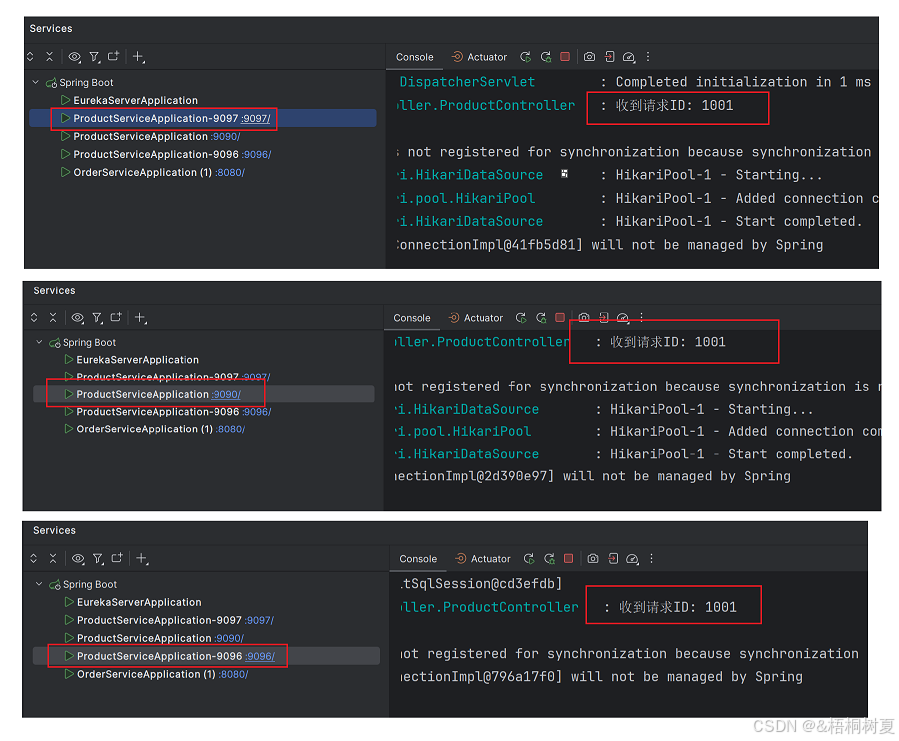
Task: Open the :9096/ link in bottom panel
Action: (x=260, y=657)
